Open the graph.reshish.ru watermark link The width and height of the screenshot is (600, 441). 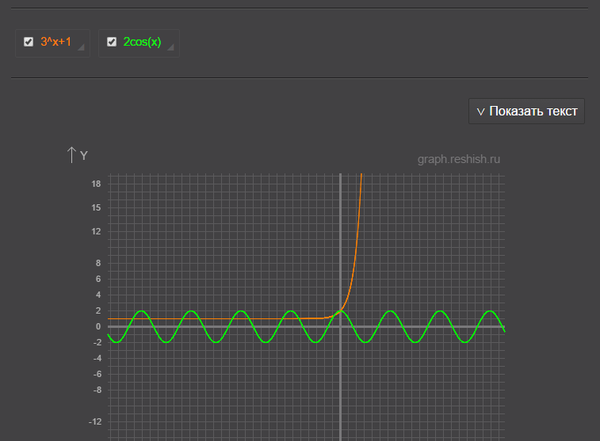pyautogui.click(x=459, y=158)
